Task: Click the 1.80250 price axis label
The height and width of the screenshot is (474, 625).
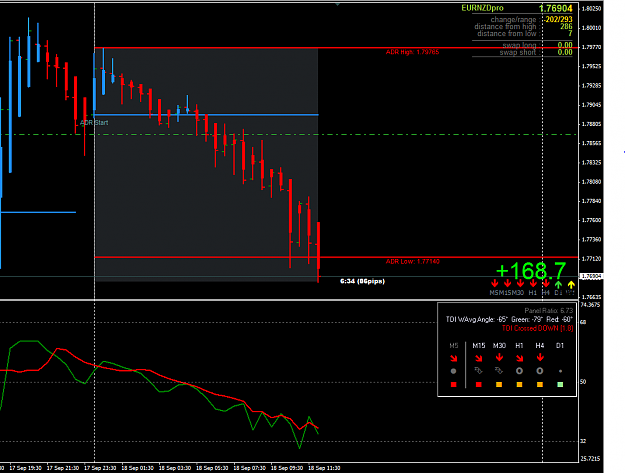Action: 592,8
